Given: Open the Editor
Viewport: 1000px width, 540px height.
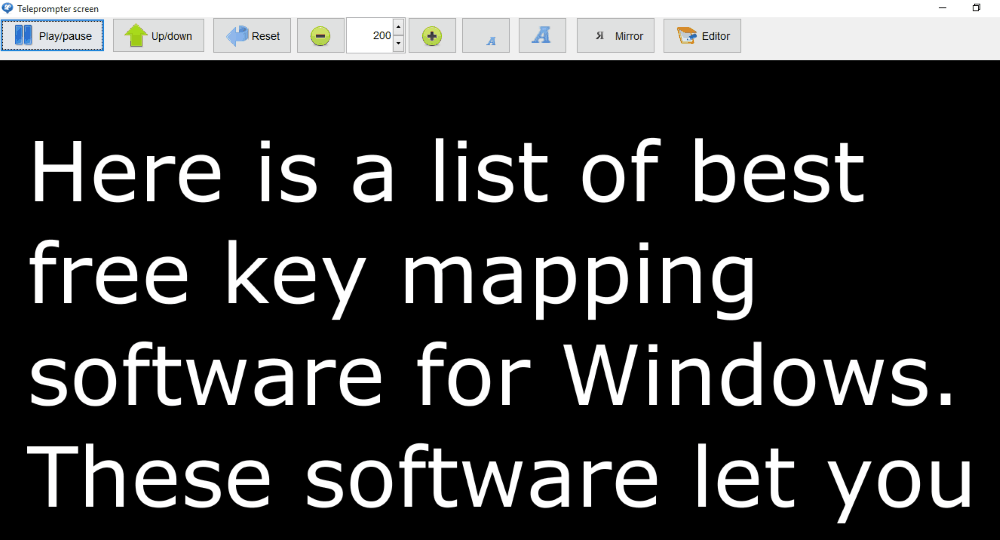Looking at the screenshot, I should pos(702,36).
